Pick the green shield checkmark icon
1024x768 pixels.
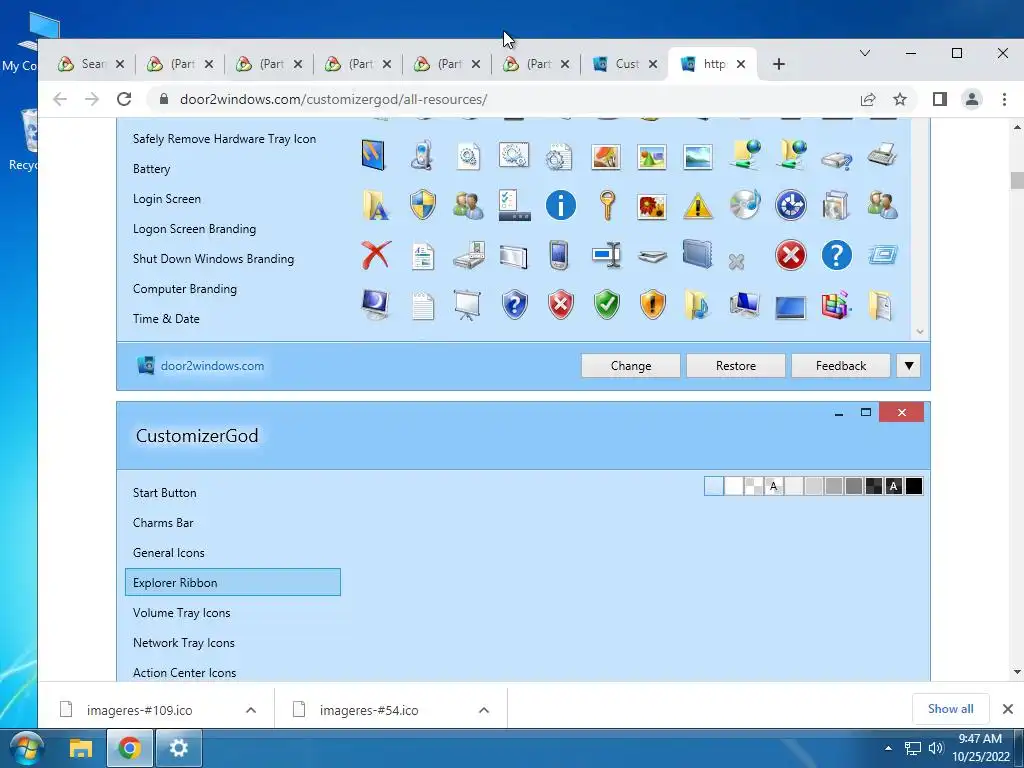607,304
